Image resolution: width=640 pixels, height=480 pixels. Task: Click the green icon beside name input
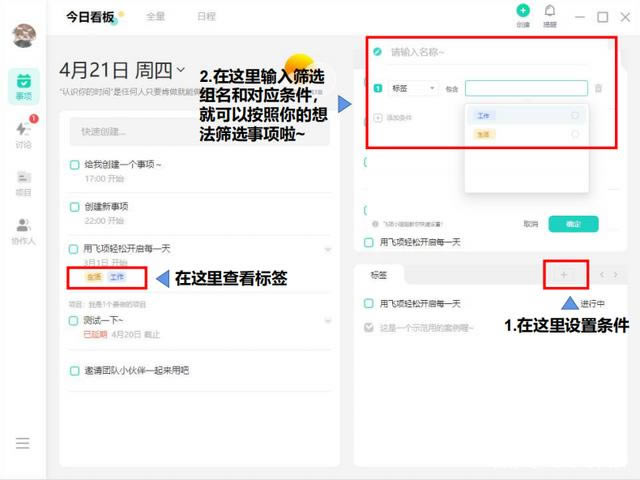378,52
